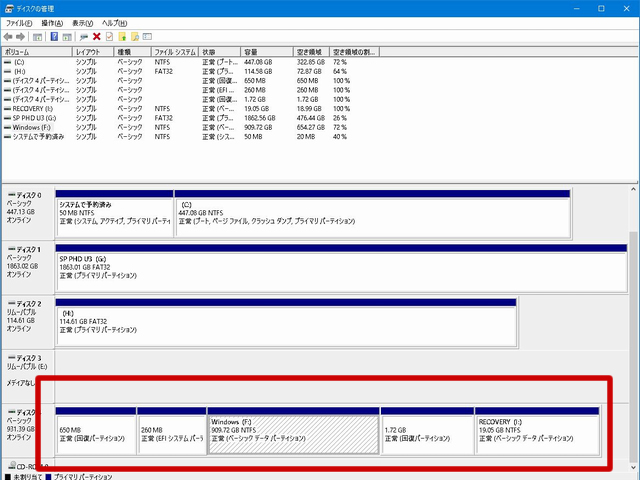Open the 表示(V) menu
This screenshot has width=640, height=480.
coord(84,22)
